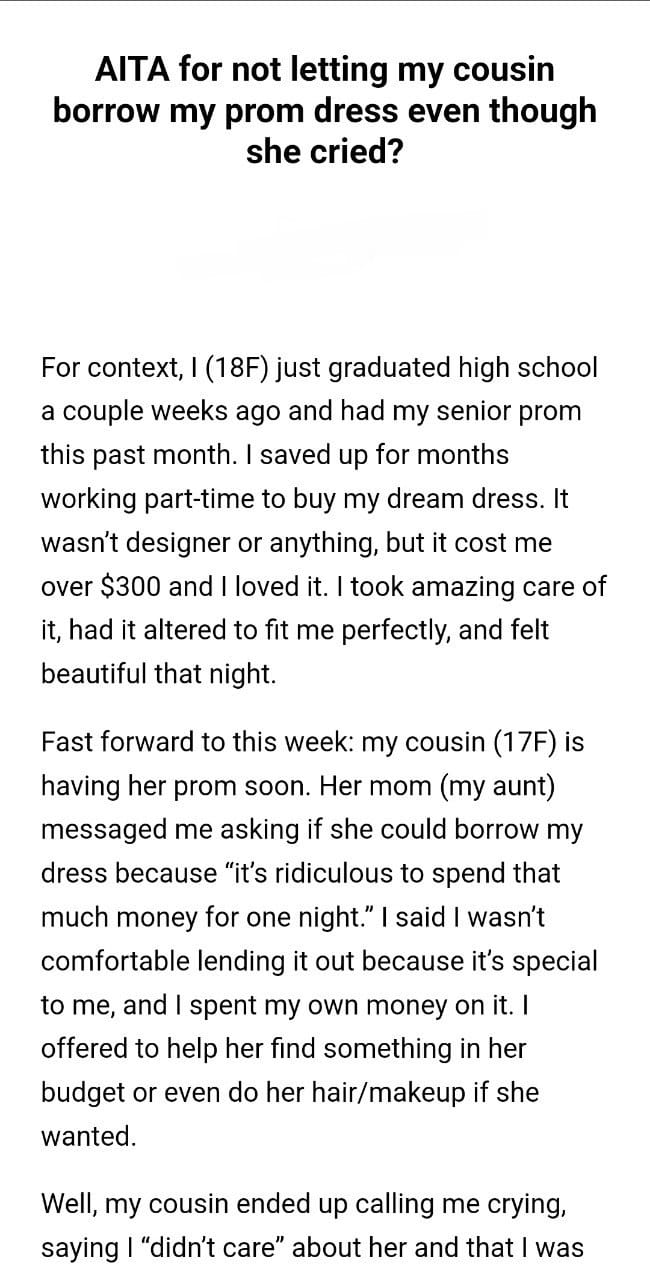This screenshot has width=650, height=1280.
Task: Click "For context" starting the first paragraph
Action: tap(103, 367)
